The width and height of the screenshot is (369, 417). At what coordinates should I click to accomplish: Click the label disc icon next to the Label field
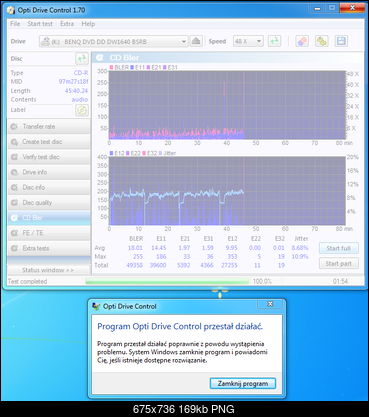pos(82,110)
